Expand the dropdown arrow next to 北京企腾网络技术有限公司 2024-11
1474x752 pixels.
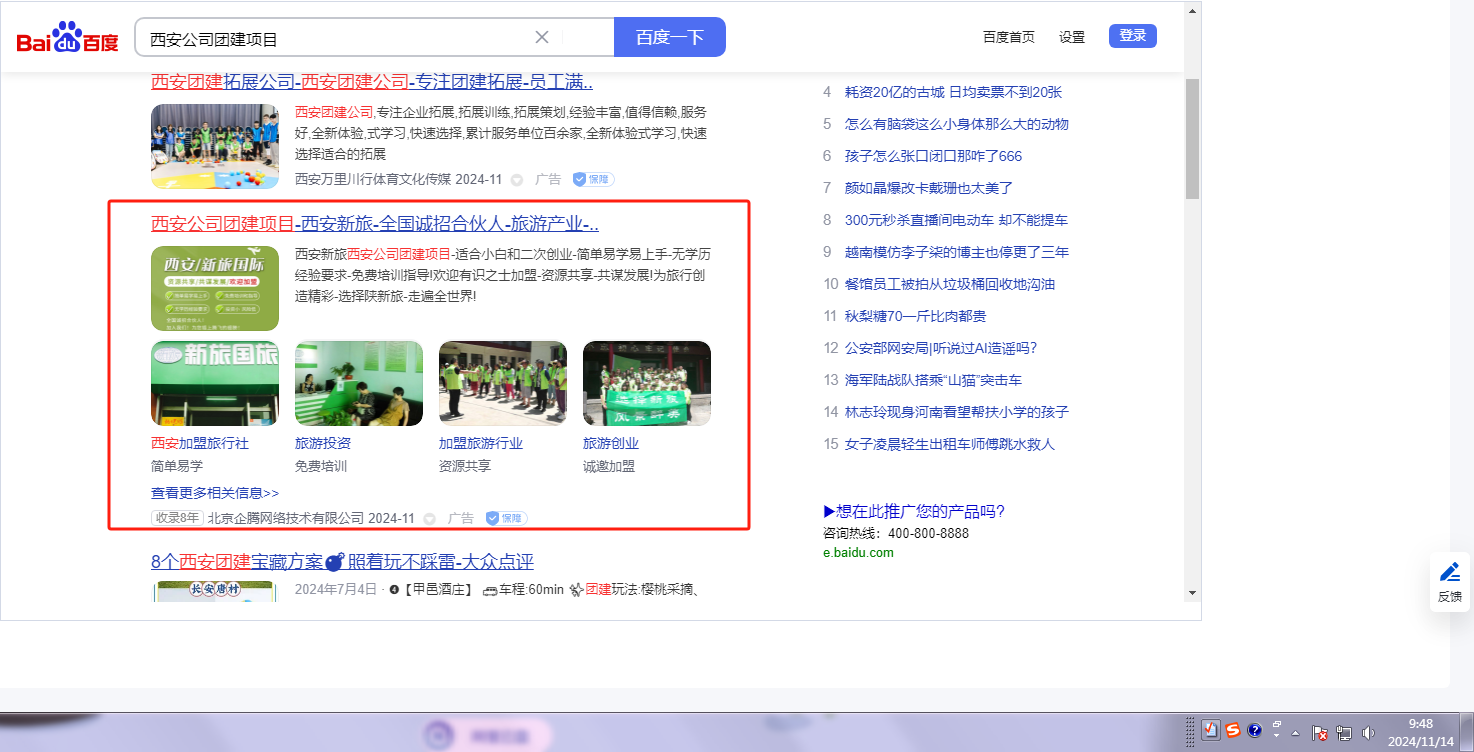click(x=430, y=519)
